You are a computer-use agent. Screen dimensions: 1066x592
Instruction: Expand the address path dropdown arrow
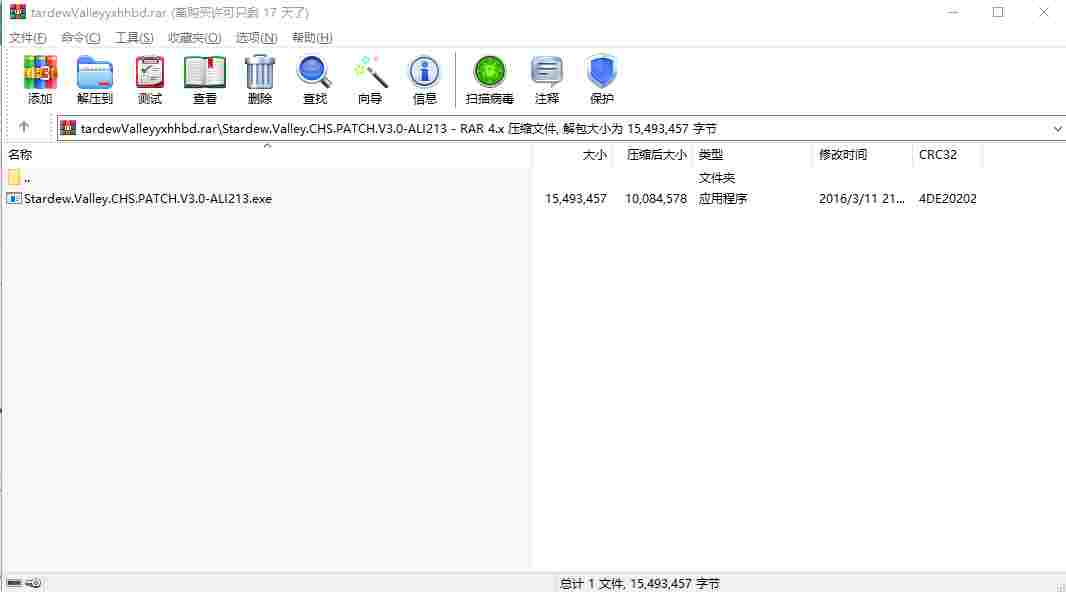click(1057, 128)
